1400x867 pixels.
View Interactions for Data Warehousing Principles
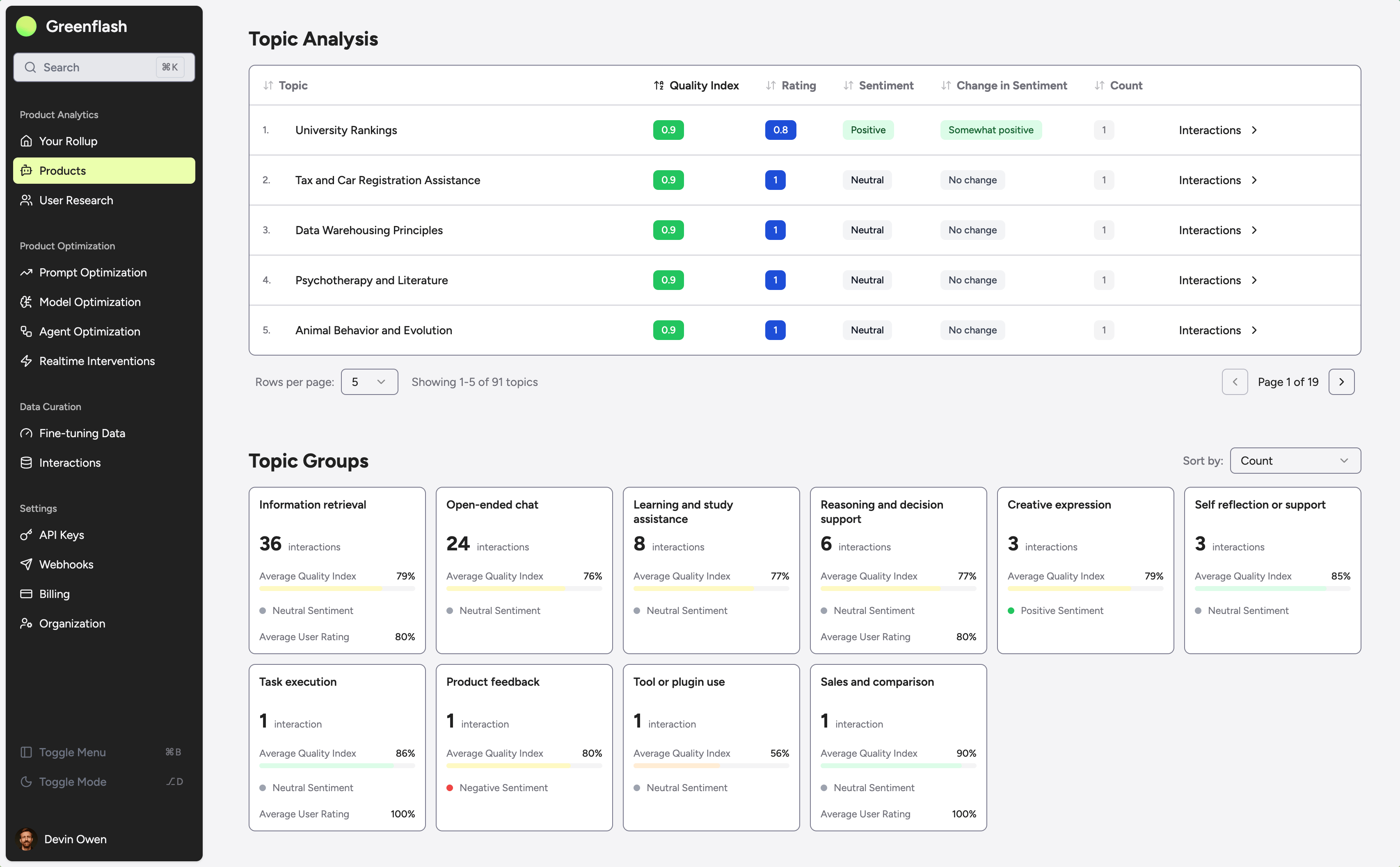tap(1218, 230)
